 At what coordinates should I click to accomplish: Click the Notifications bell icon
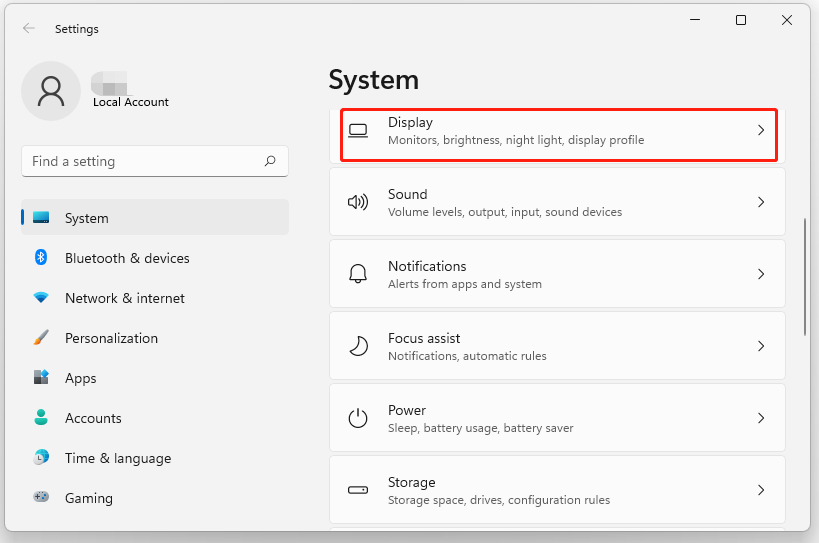358,274
